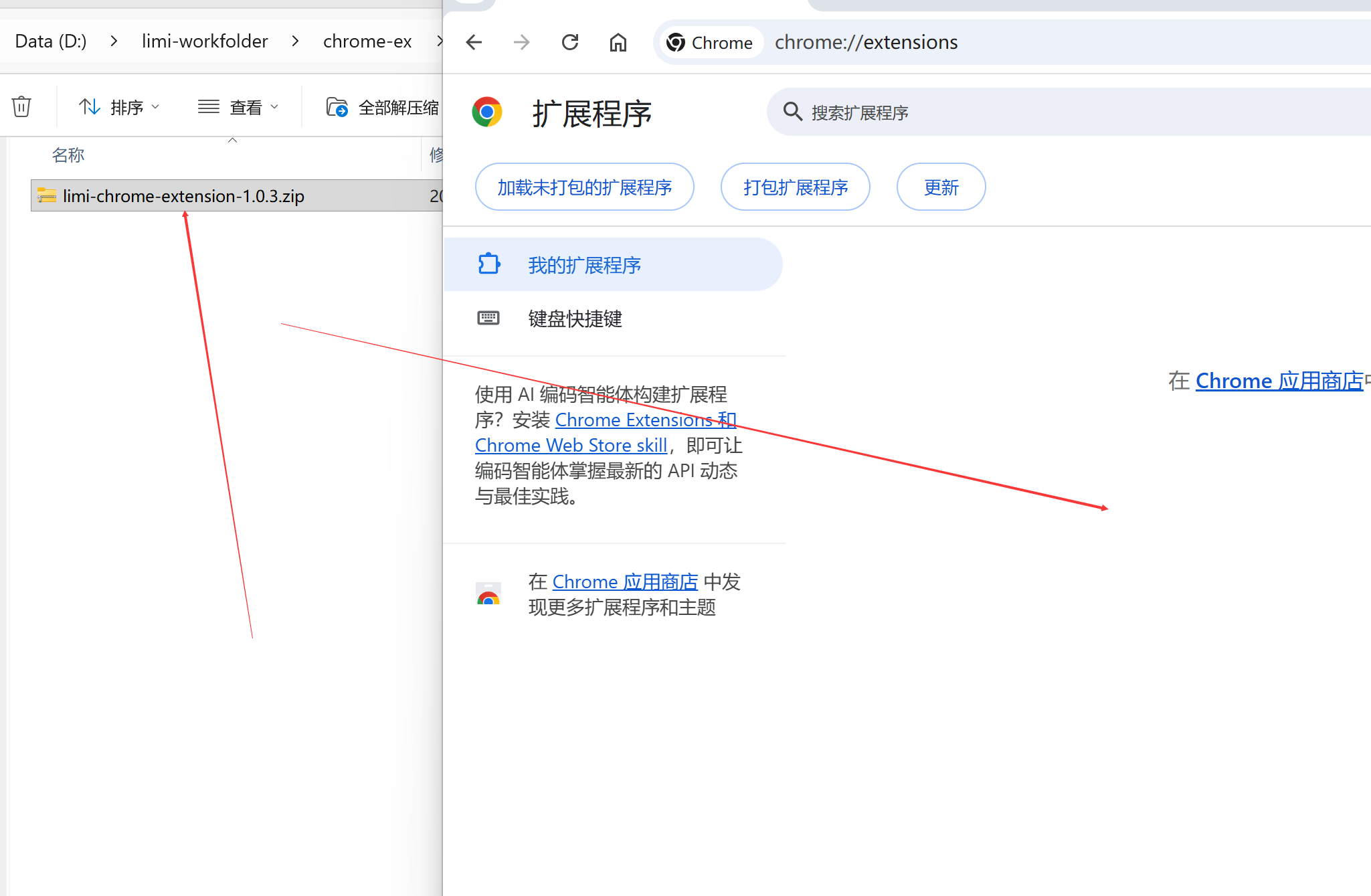This screenshot has width=1371, height=896.
Task: Click the keyboard shortcuts icon
Action: [488, 318]
